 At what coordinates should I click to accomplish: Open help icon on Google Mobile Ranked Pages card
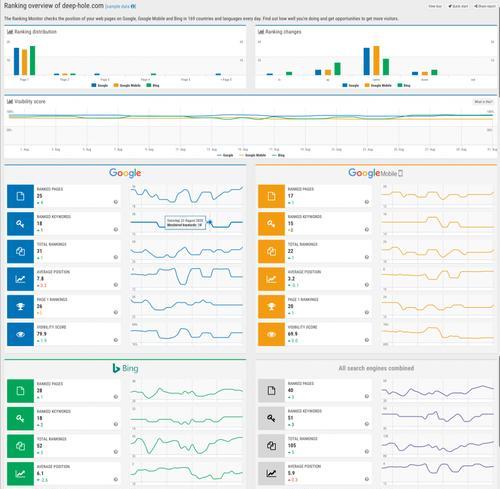(x=367, y=202)
